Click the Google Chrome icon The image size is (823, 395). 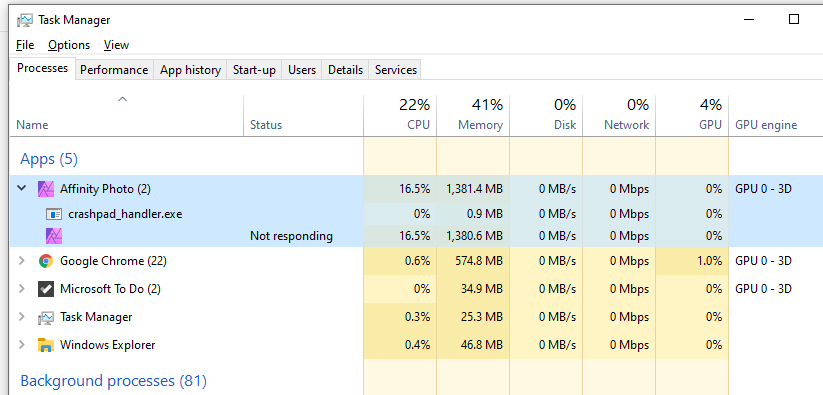click(46, 261)
